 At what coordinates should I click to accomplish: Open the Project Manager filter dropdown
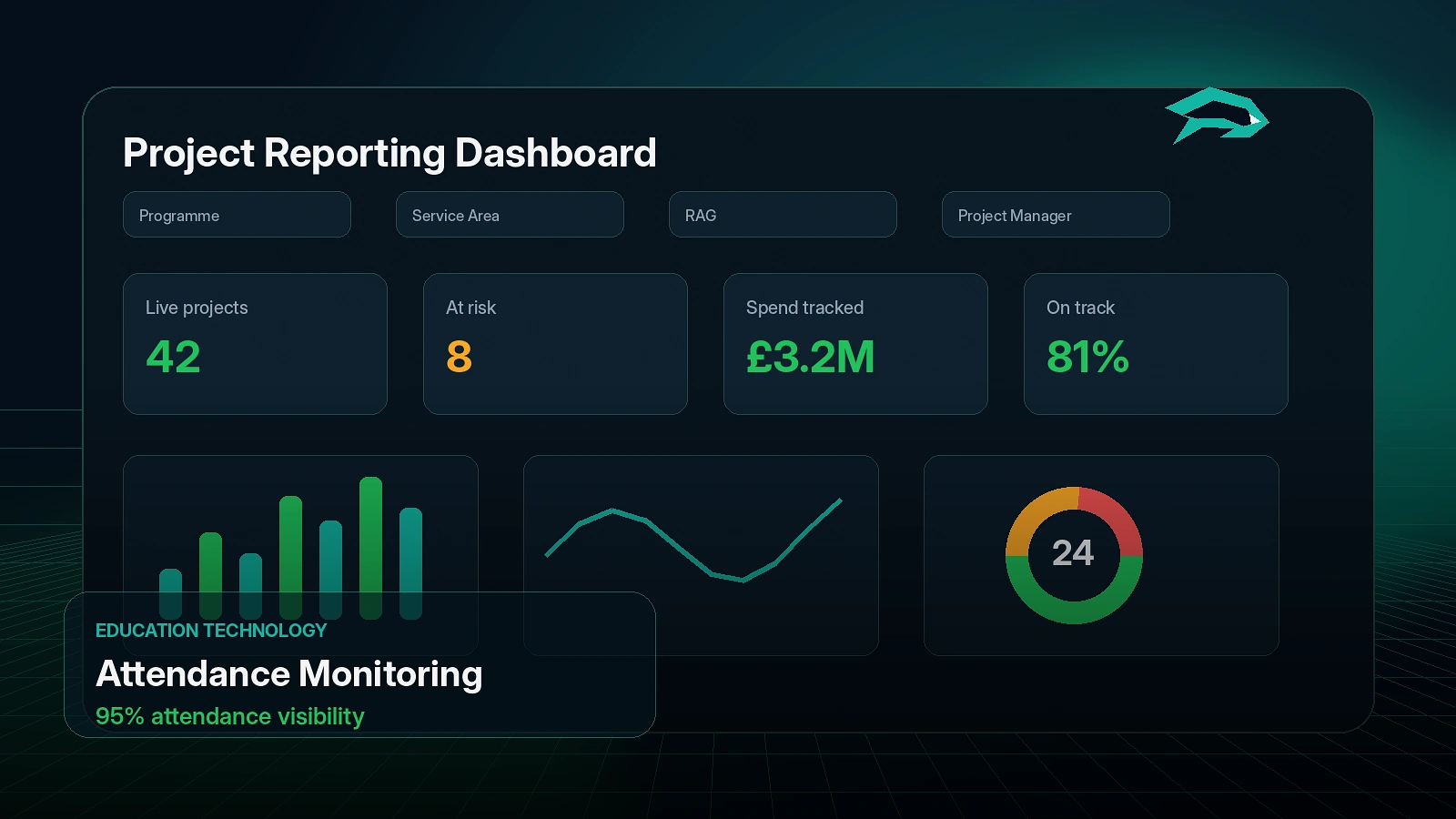click(x=1056, y=215)
